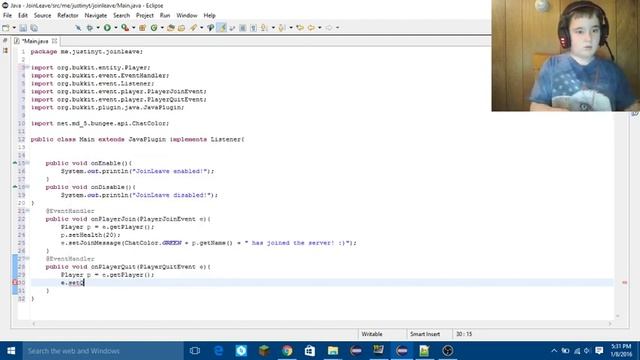Click the External Tools run icon
The width and height of the screenshot is (640, 360).
[x=125, y=28]
